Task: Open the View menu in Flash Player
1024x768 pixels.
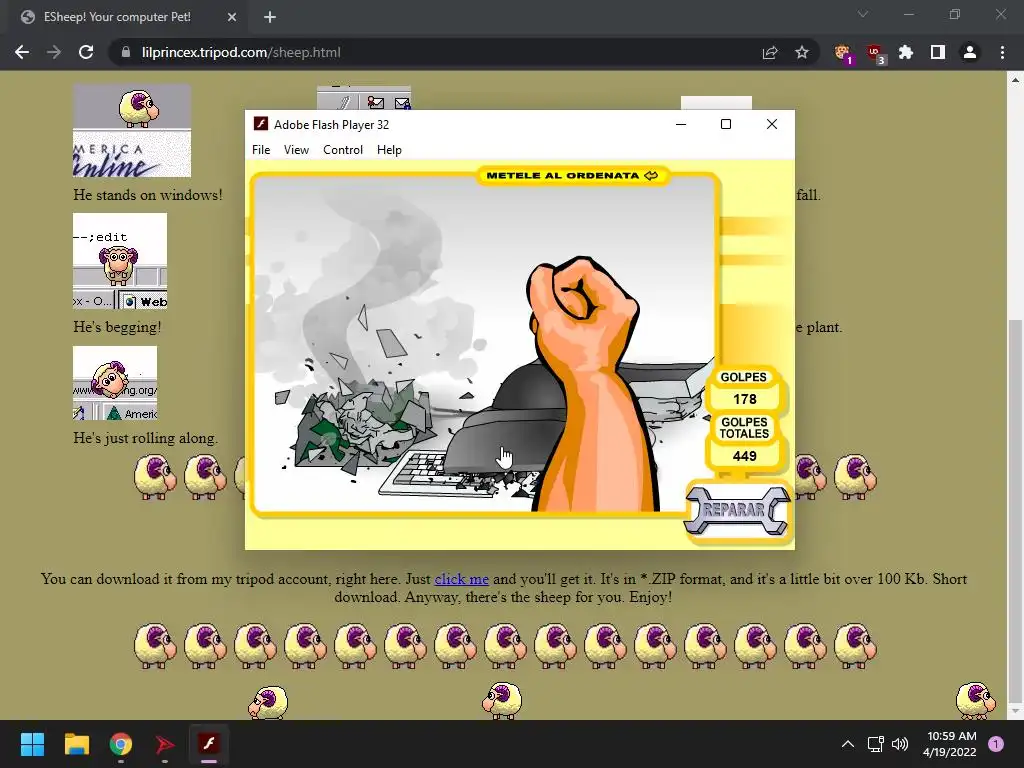Action: click(x=296, y=150)
